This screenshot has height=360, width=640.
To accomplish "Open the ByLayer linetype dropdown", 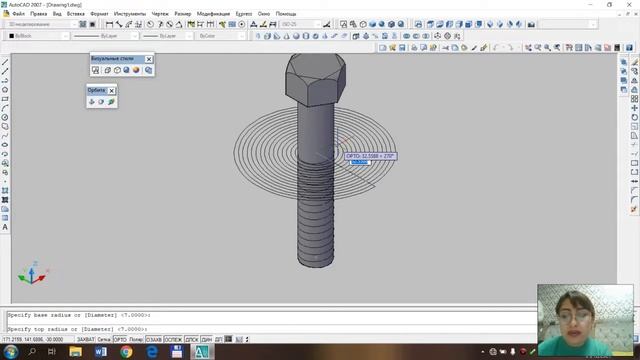I will (105, 36).
